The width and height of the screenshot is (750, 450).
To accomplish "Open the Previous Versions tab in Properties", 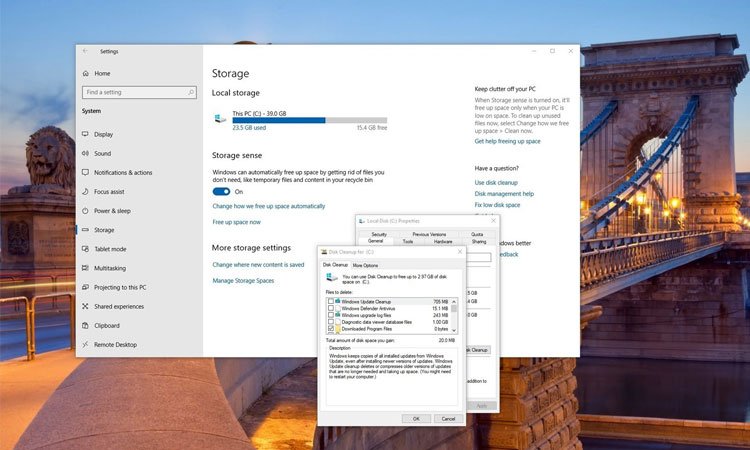I will coord(429,234).
